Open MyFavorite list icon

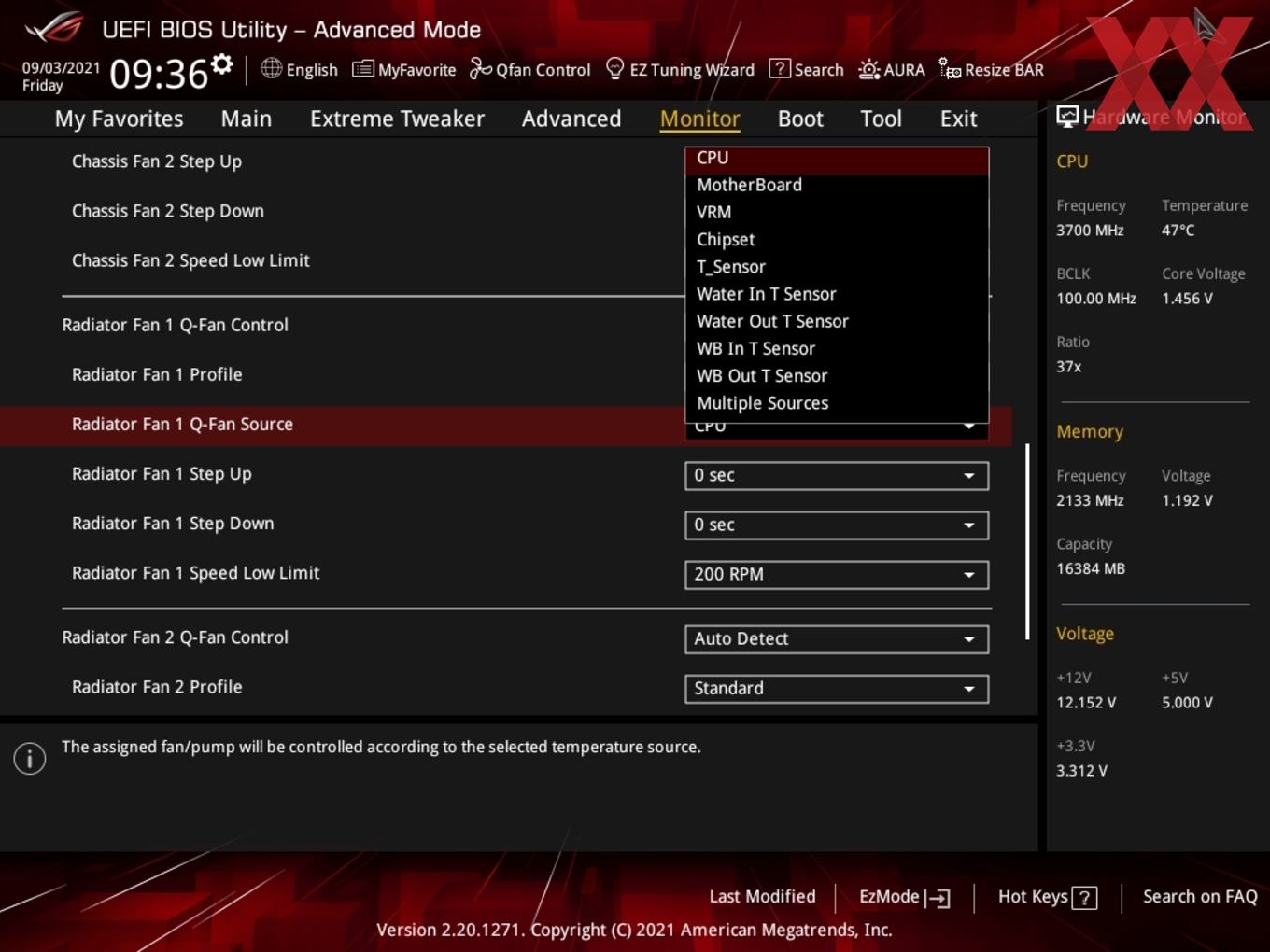pos(362,69)
